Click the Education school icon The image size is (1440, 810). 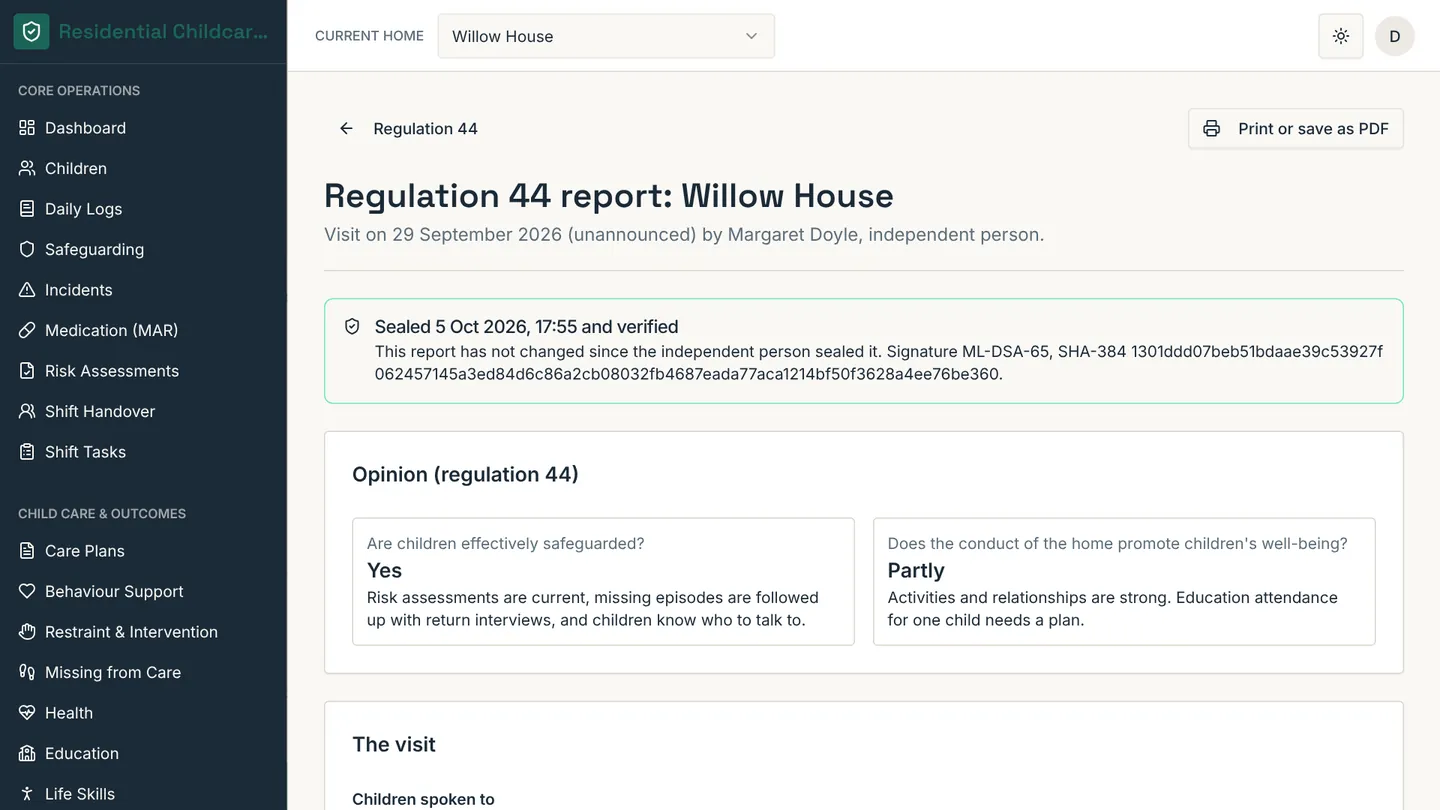pos(27,753)
